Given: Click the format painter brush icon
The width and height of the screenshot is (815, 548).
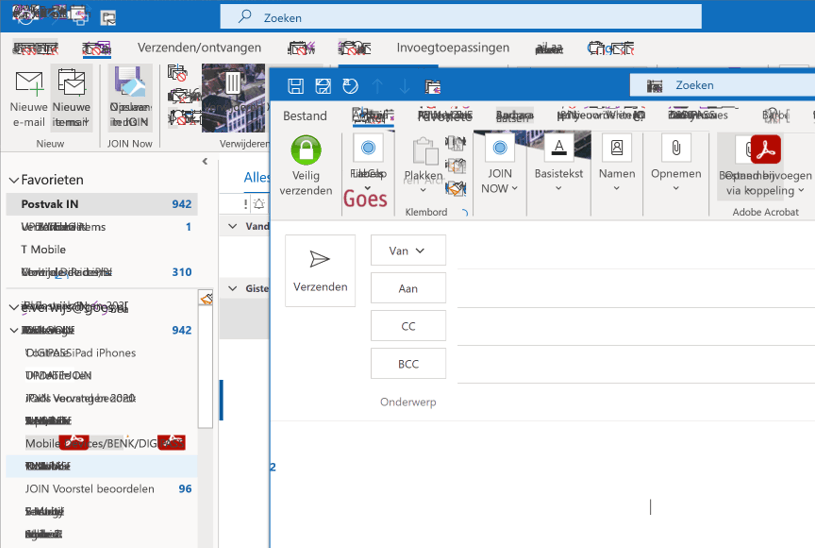Looking at the screenshot, I should click(x=455, y=188).
